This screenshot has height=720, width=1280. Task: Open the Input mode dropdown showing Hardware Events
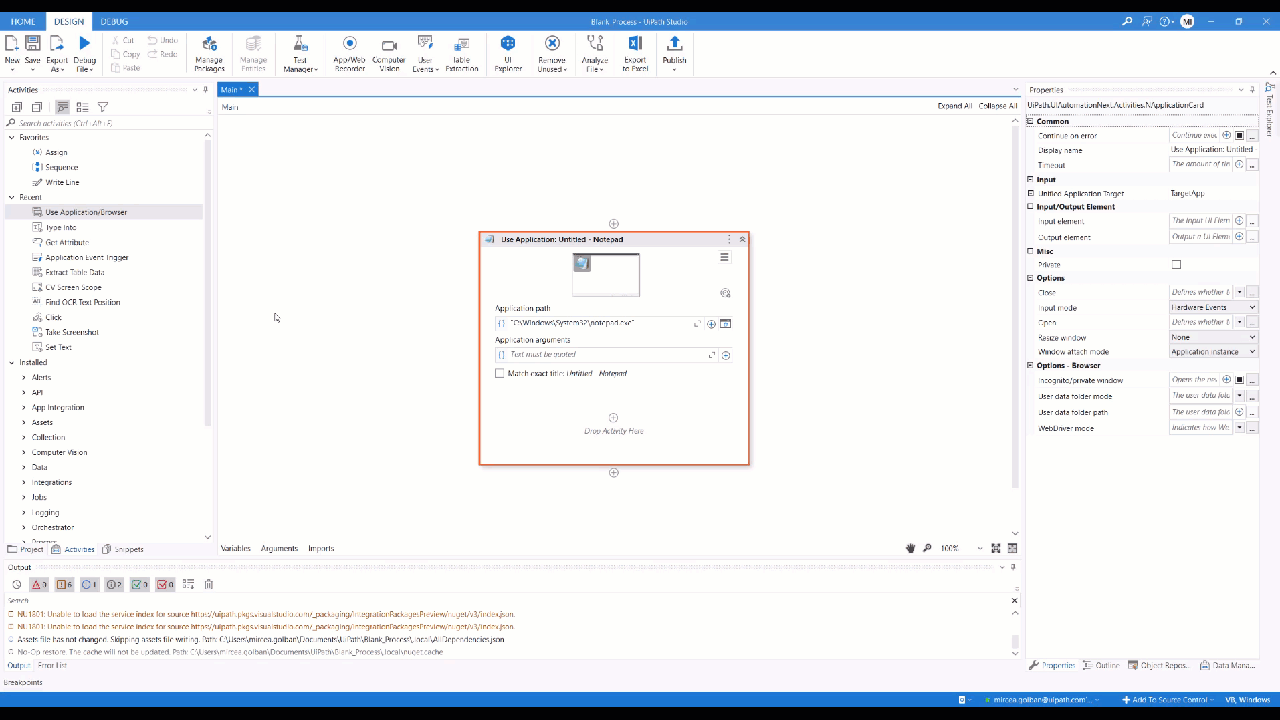pos(1238,307)
